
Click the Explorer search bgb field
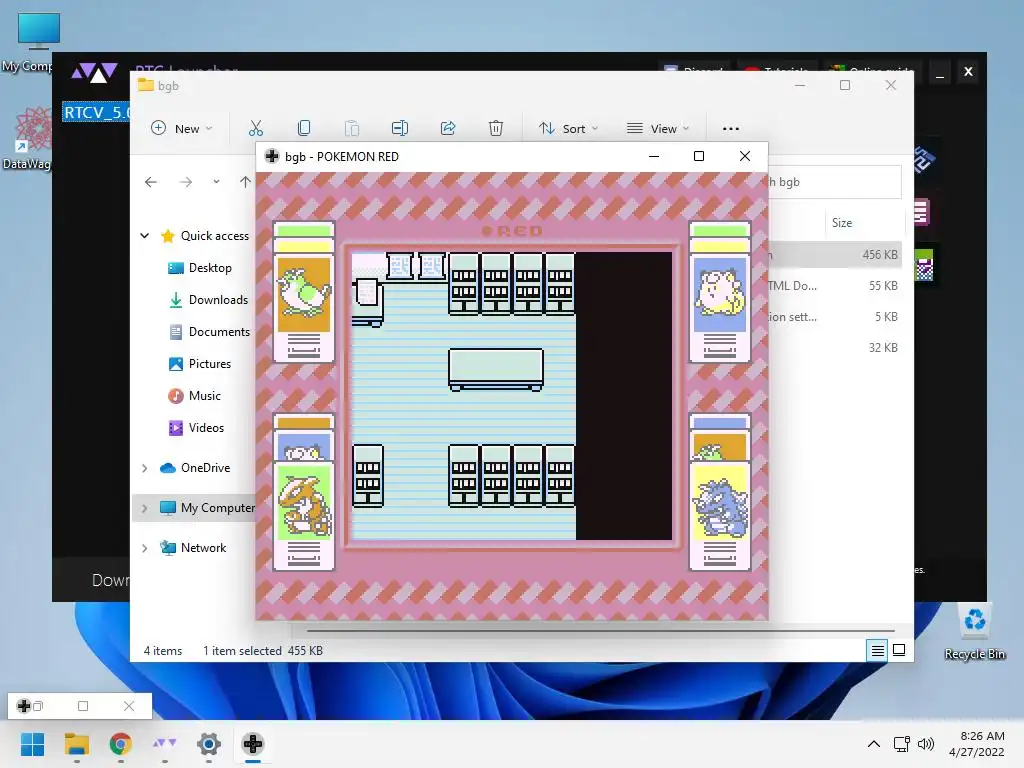[x=835, y=182]
